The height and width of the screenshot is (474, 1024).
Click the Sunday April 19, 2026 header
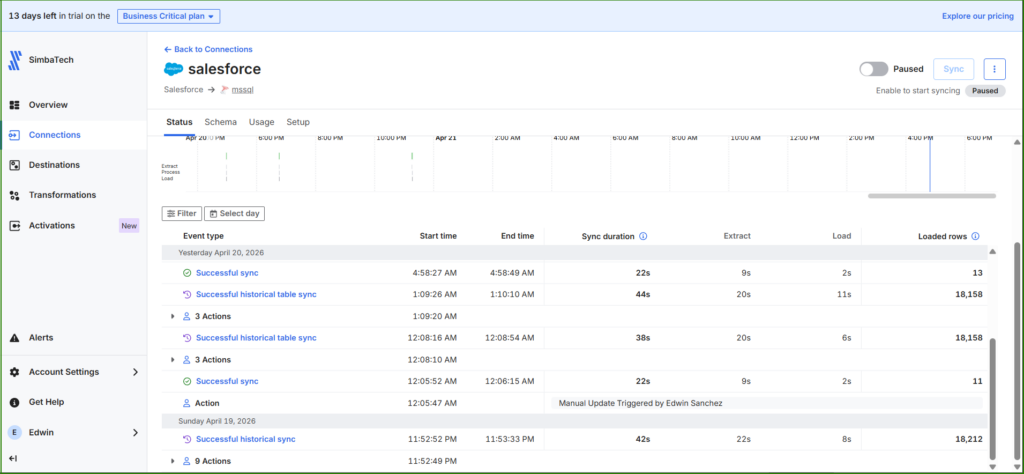click(x=216, y=421)
